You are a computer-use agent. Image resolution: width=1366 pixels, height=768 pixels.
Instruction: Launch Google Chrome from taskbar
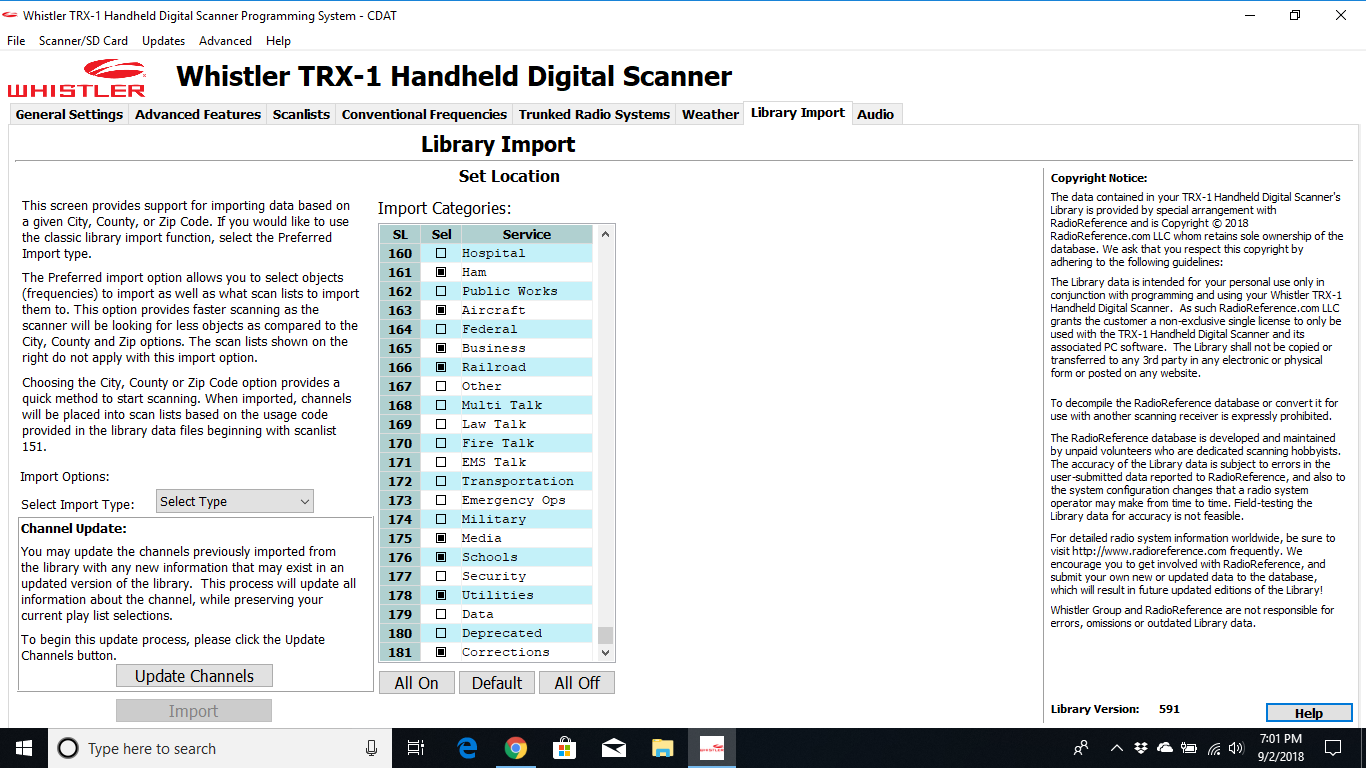point(515,748)
